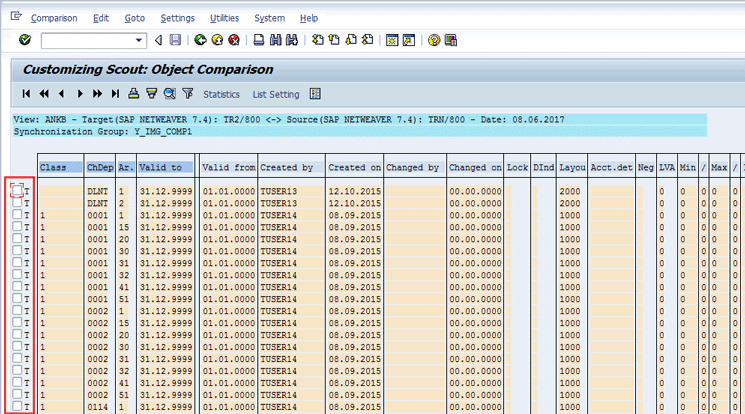Click the Print icon in the standard toolbar

click(258, 40)
